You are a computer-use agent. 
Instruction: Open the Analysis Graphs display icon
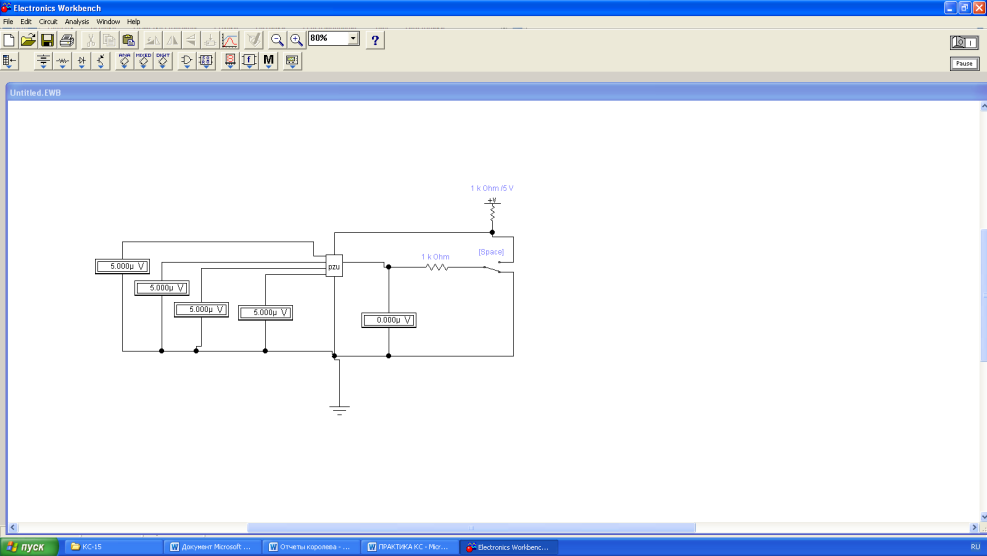230,40
